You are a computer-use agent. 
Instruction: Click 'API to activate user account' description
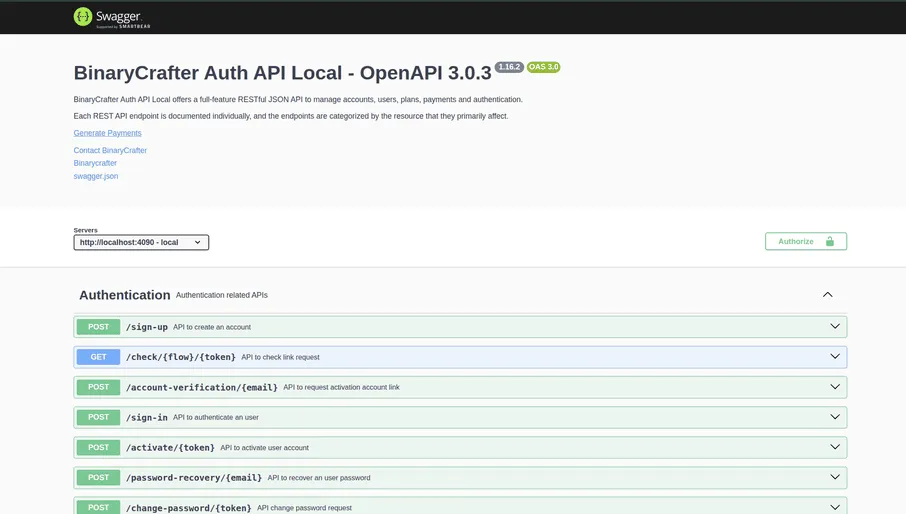pos(265,448)
